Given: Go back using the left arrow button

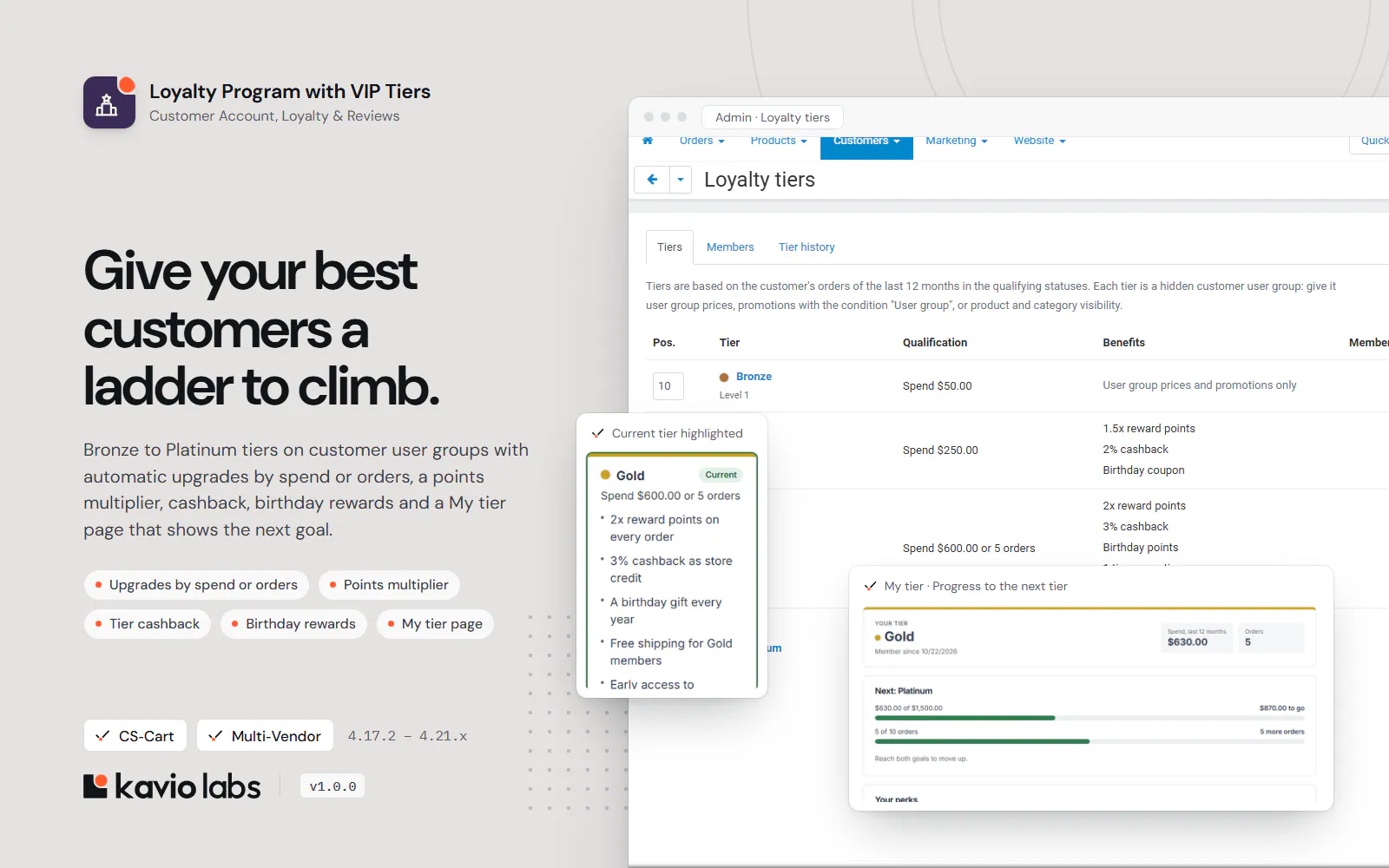Looking at the screenshot, I should 652,180.
